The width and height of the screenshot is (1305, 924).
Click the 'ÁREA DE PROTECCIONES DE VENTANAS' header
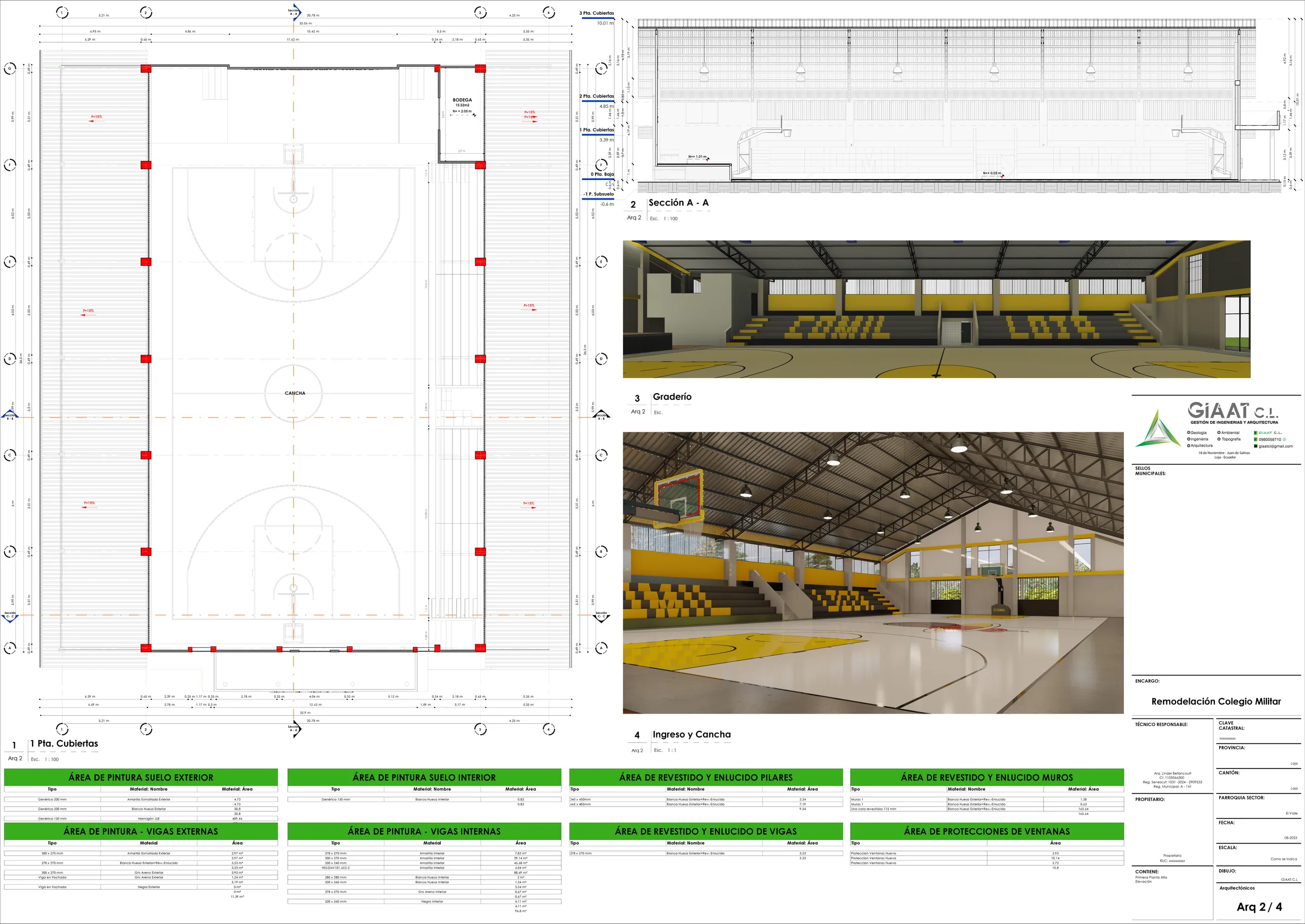point(987,831)
